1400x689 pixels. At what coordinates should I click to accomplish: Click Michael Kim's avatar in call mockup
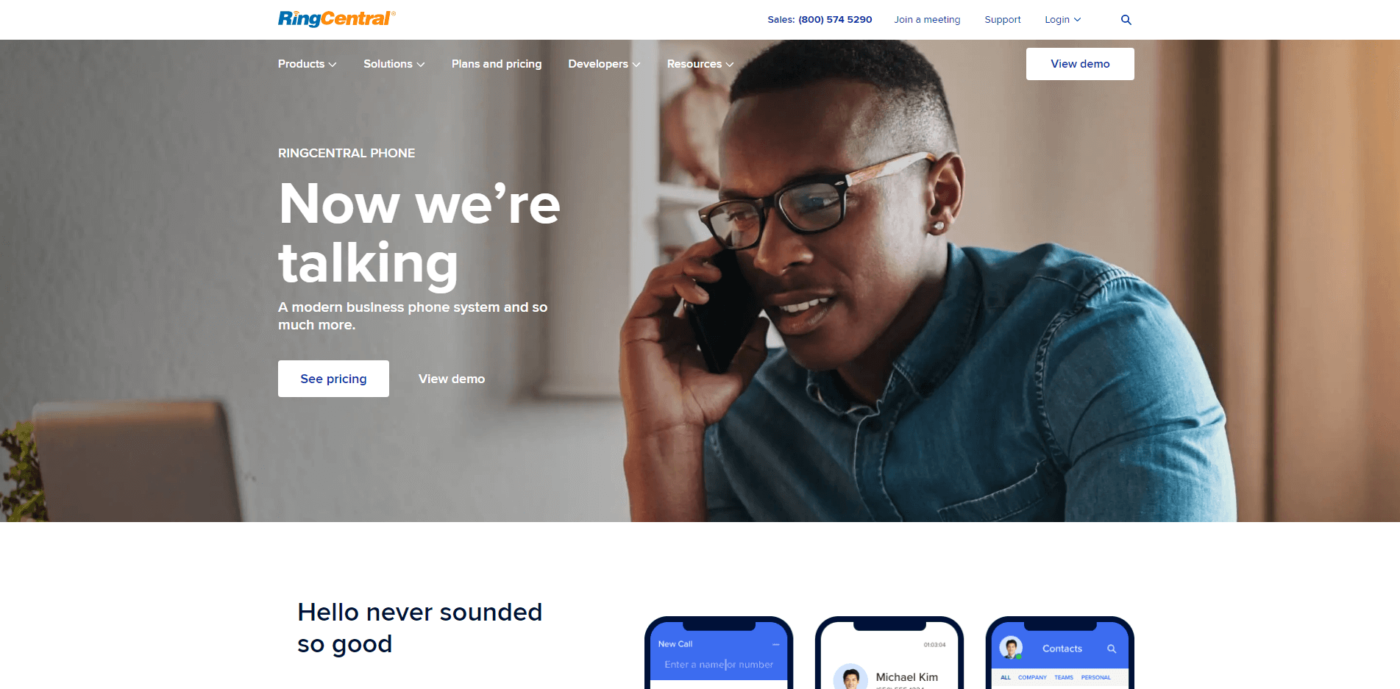click(x=850, y=677)
